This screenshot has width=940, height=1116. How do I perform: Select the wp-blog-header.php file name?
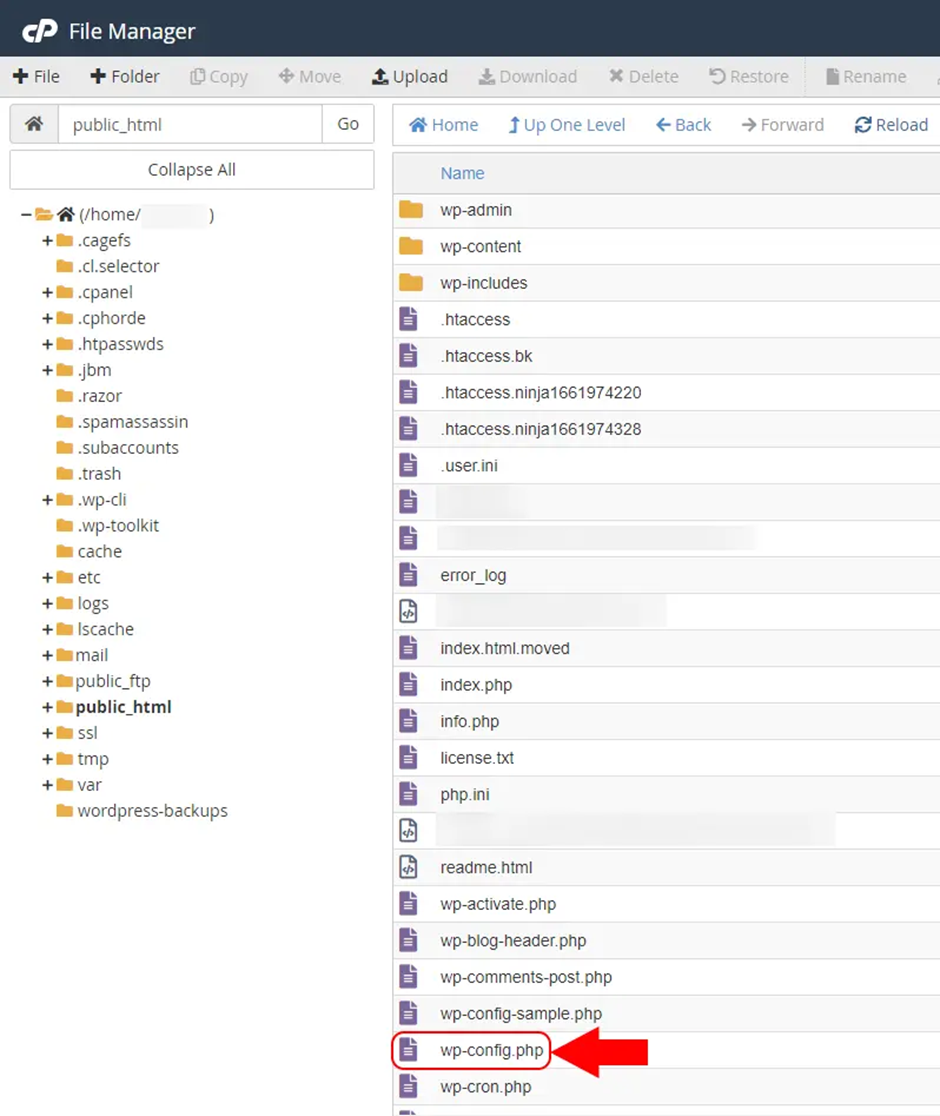513,940
